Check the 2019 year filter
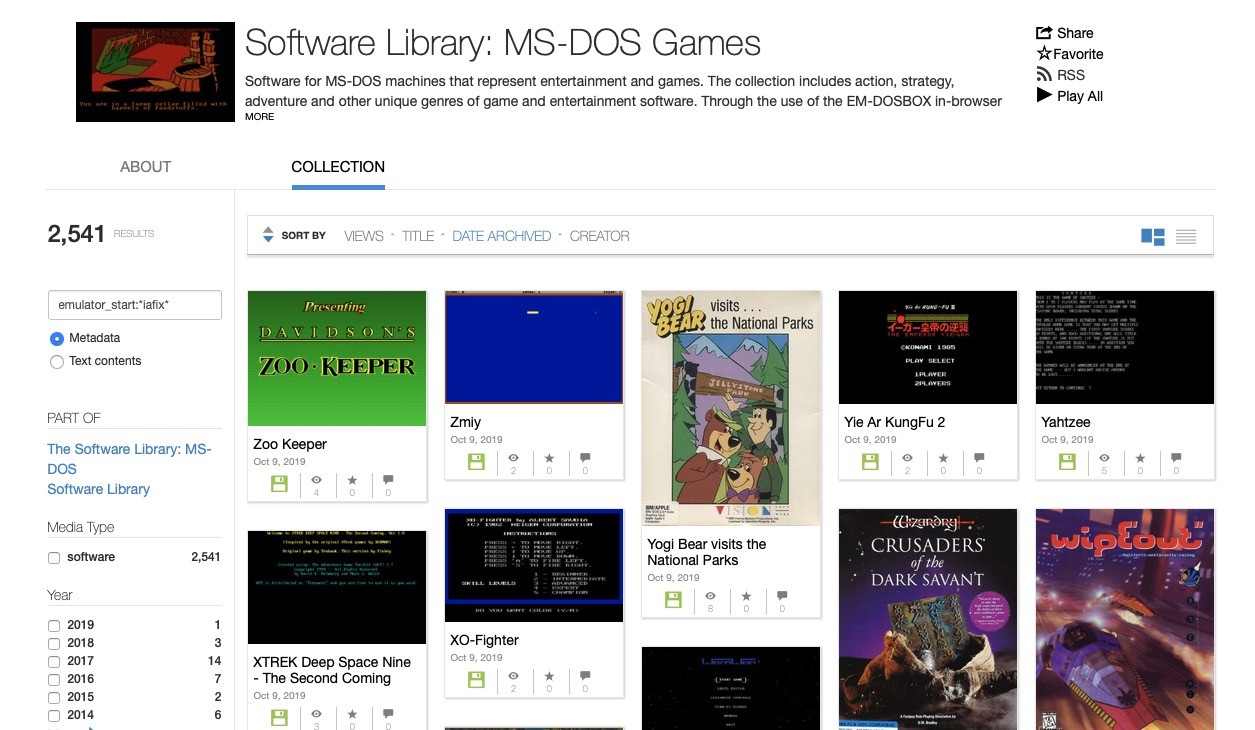This screenshot has width=1255, height=730. [x=54, y=625]
